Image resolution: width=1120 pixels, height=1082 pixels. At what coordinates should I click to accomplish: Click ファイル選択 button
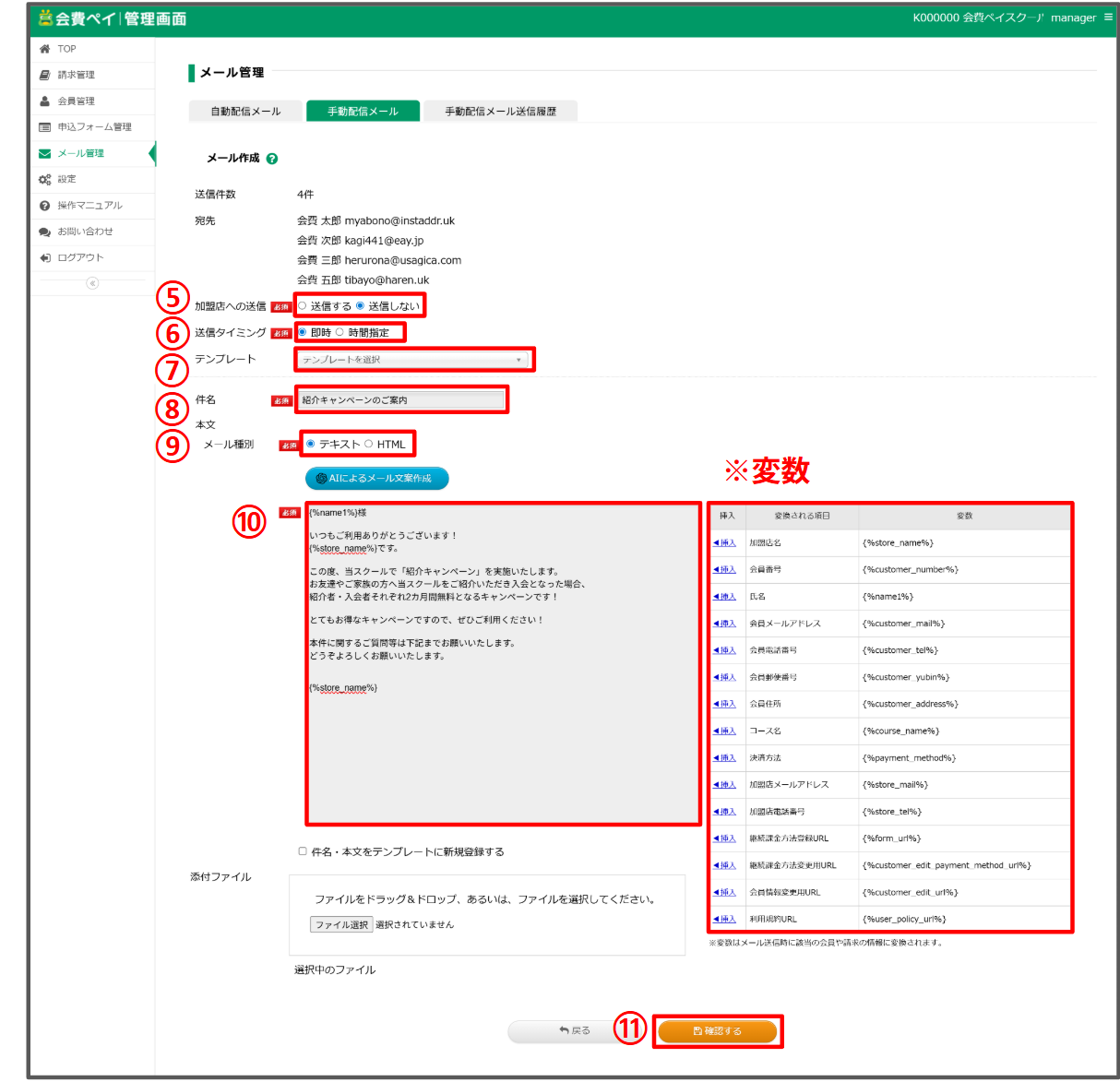(341, 924)
